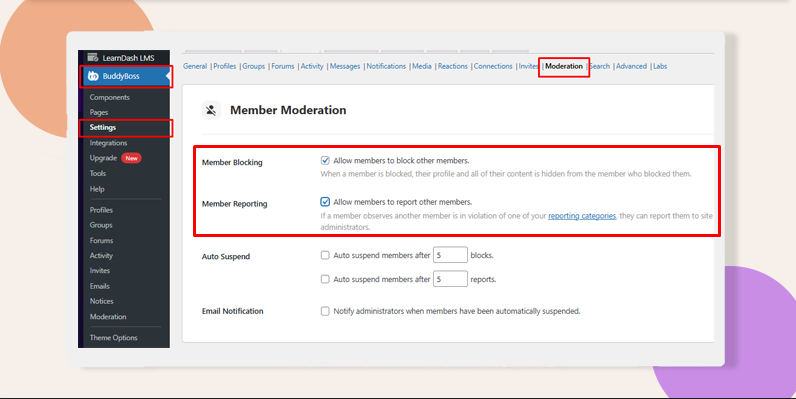Click the Email Notification label

[233, 311]
